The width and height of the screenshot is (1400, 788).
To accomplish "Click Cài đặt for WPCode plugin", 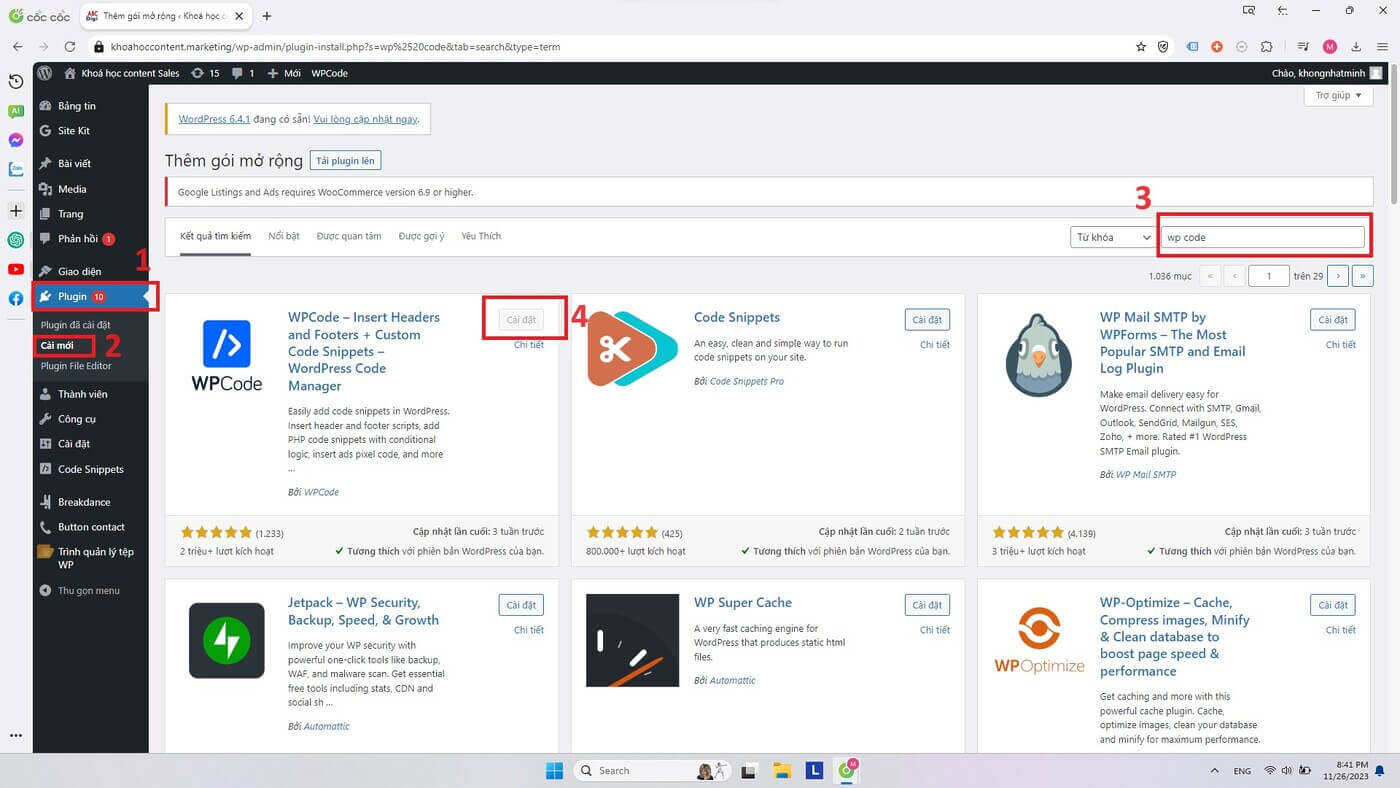I will [x=521, y=320].
